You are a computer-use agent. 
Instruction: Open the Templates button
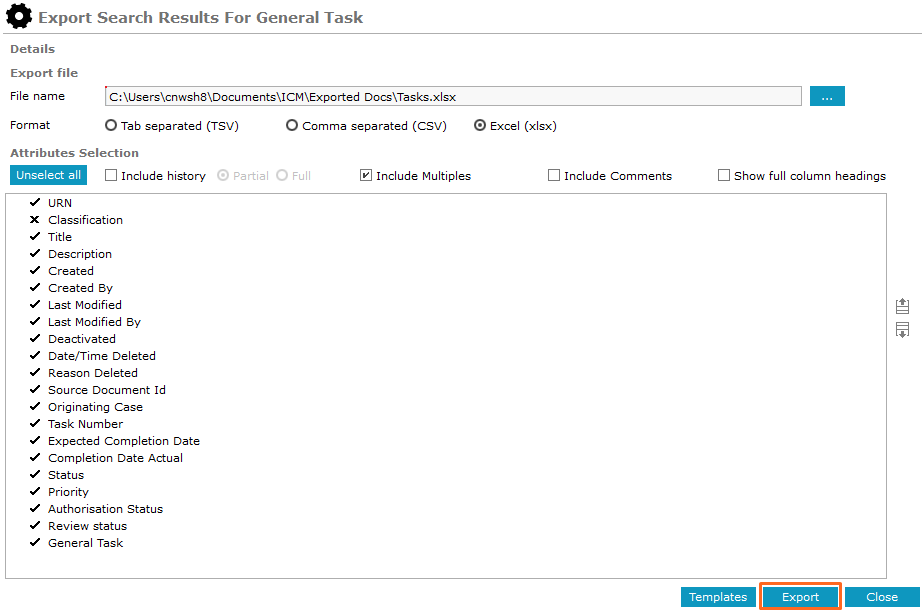(x=718, y=597)
